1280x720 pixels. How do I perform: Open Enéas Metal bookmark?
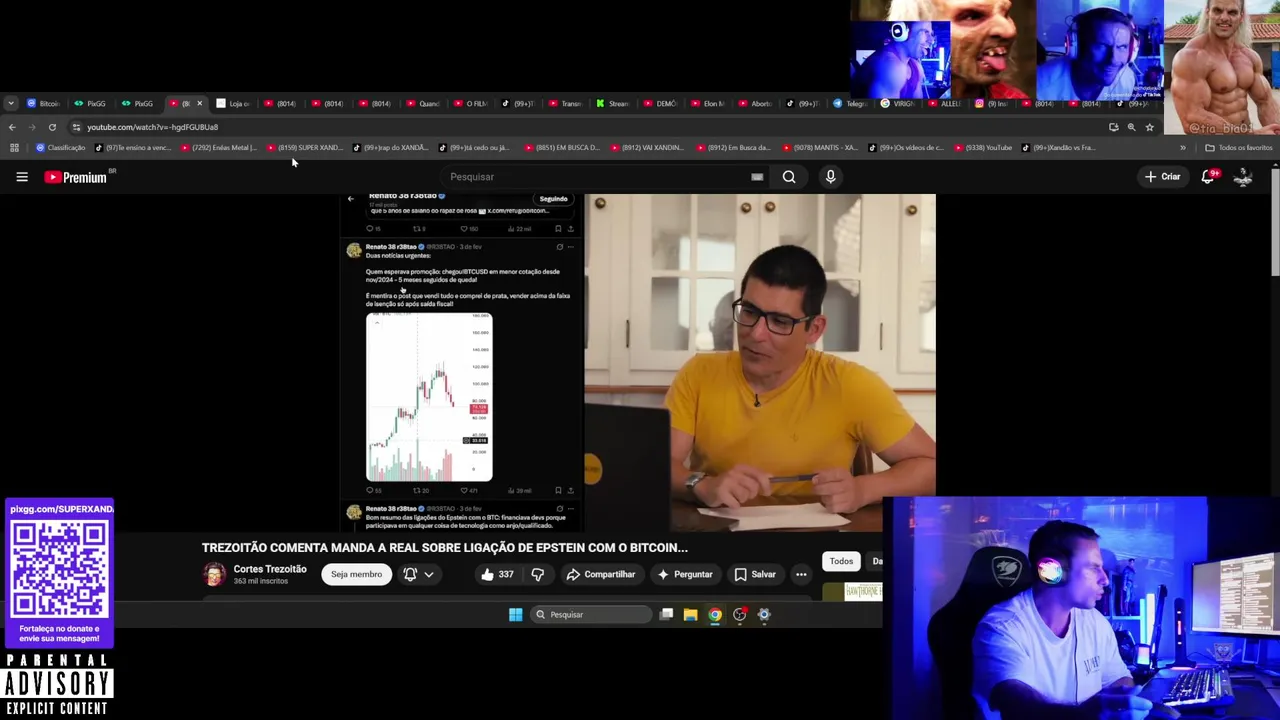(219, 148)
